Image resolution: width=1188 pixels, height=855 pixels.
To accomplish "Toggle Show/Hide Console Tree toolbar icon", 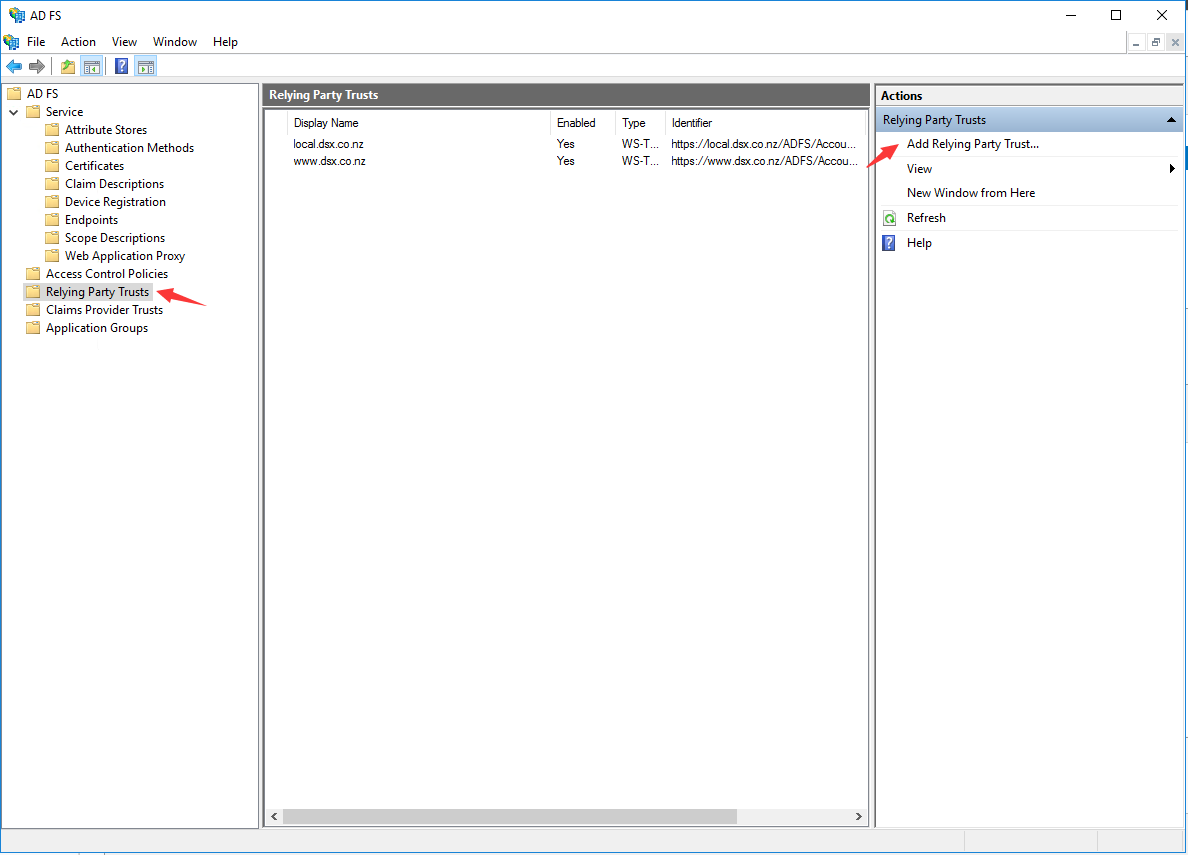I will [92, 67].
